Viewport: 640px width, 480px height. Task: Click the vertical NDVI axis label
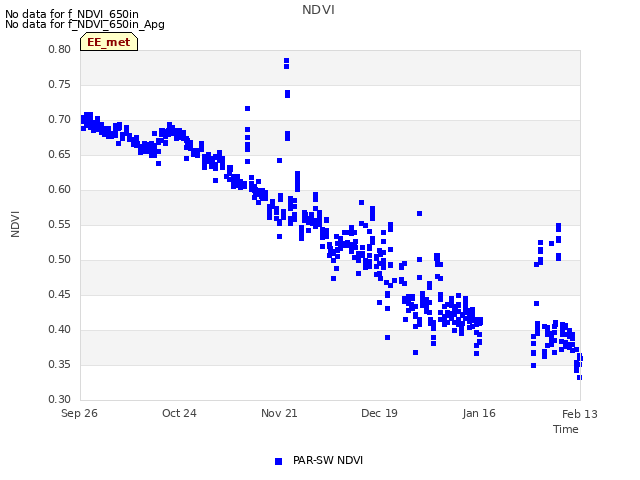(15, 224)
